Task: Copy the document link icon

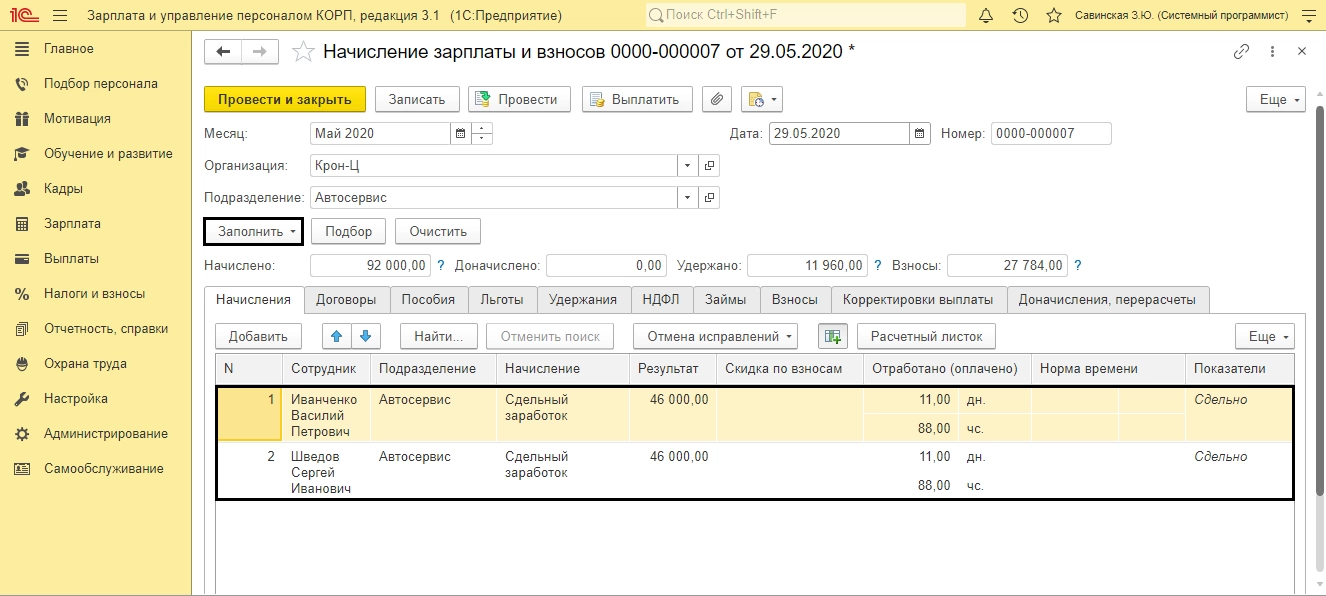Action: [x=1242, y=52]
